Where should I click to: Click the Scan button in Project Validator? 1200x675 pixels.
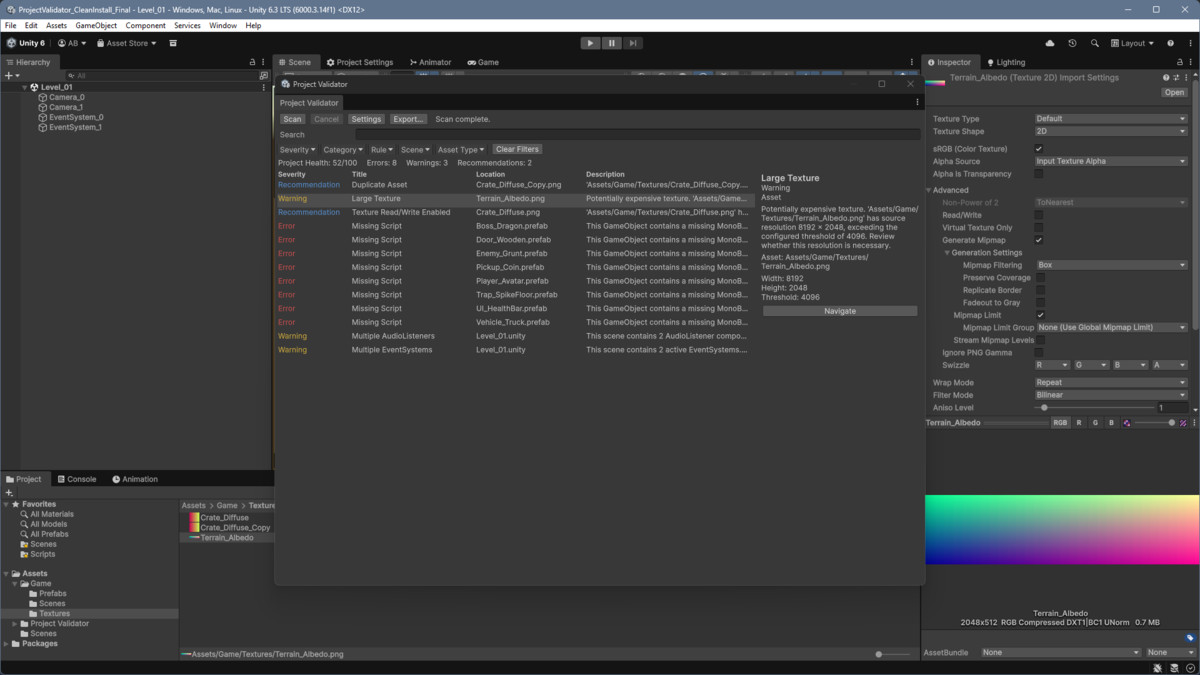click(292, 119)
